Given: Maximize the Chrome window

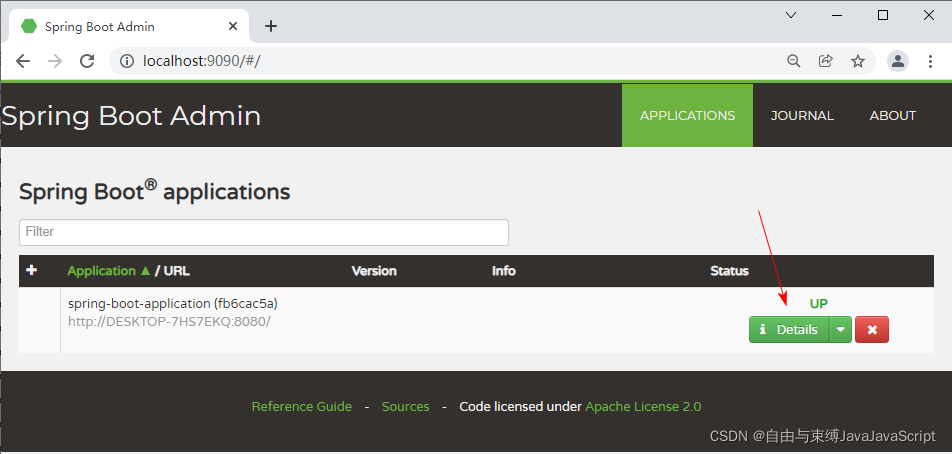Looking at the screenshot, I should 883,15.
